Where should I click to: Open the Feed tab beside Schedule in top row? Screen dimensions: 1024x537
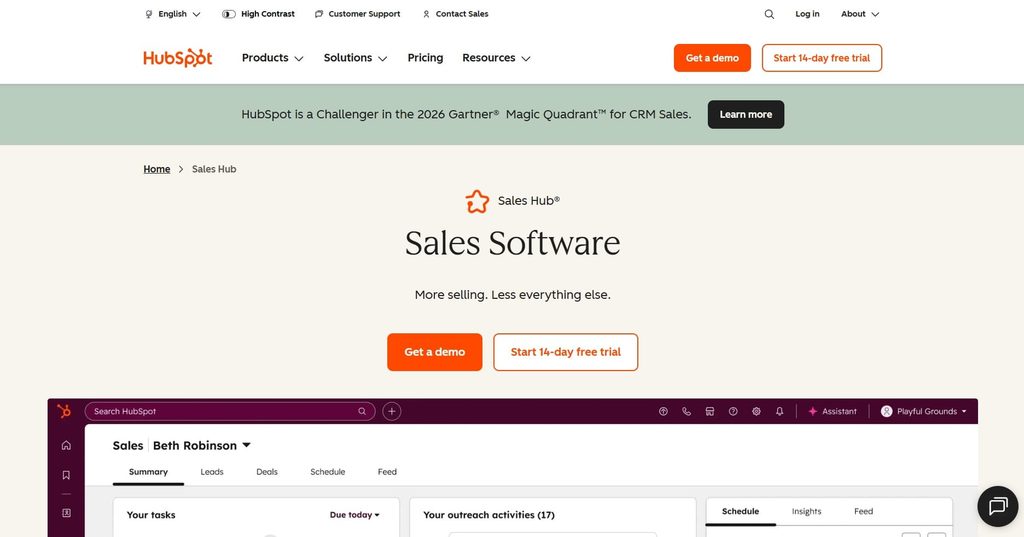(387, 472)
